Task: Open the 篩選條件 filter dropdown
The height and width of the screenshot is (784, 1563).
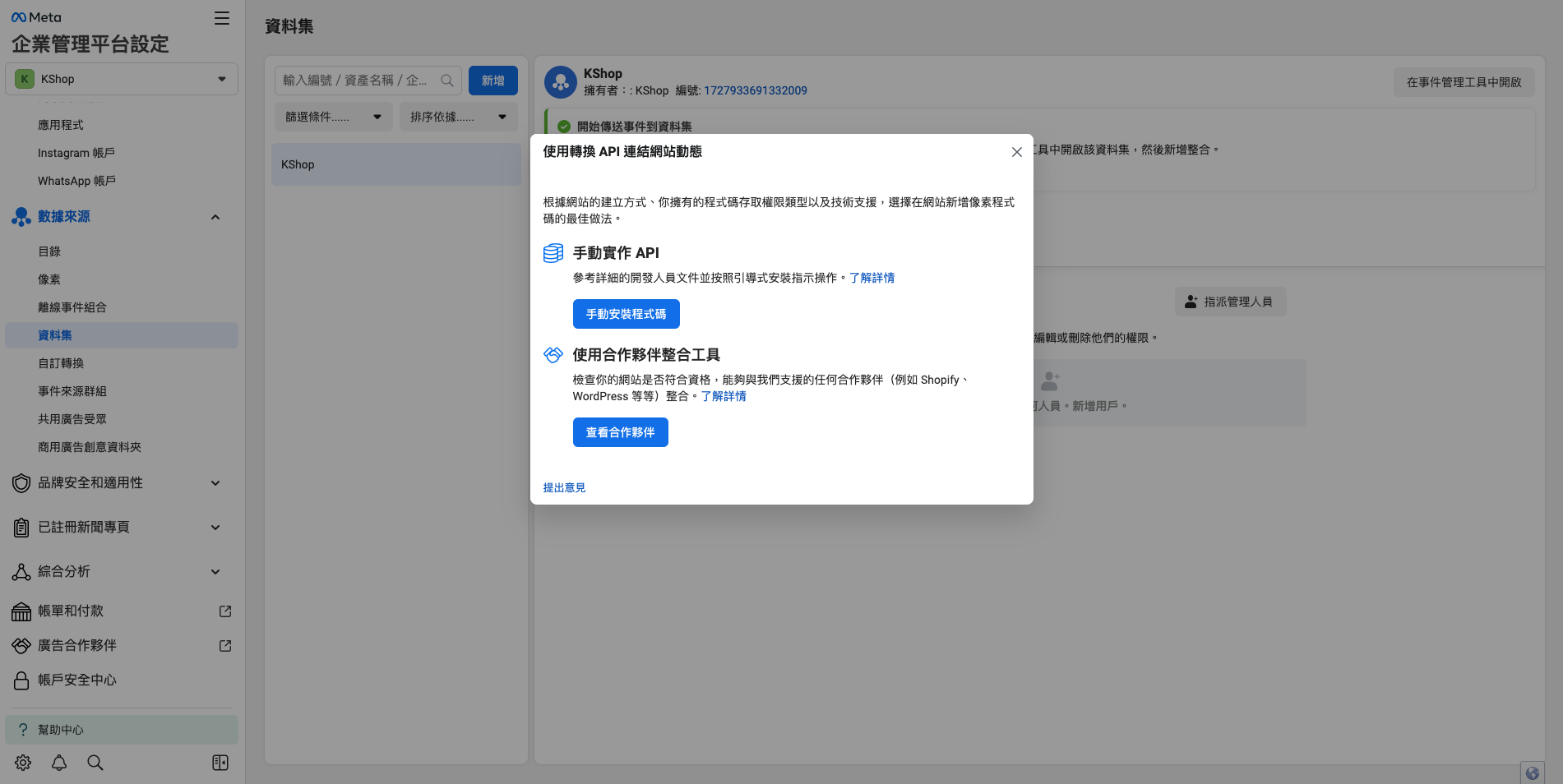Action: pos(334,117)
